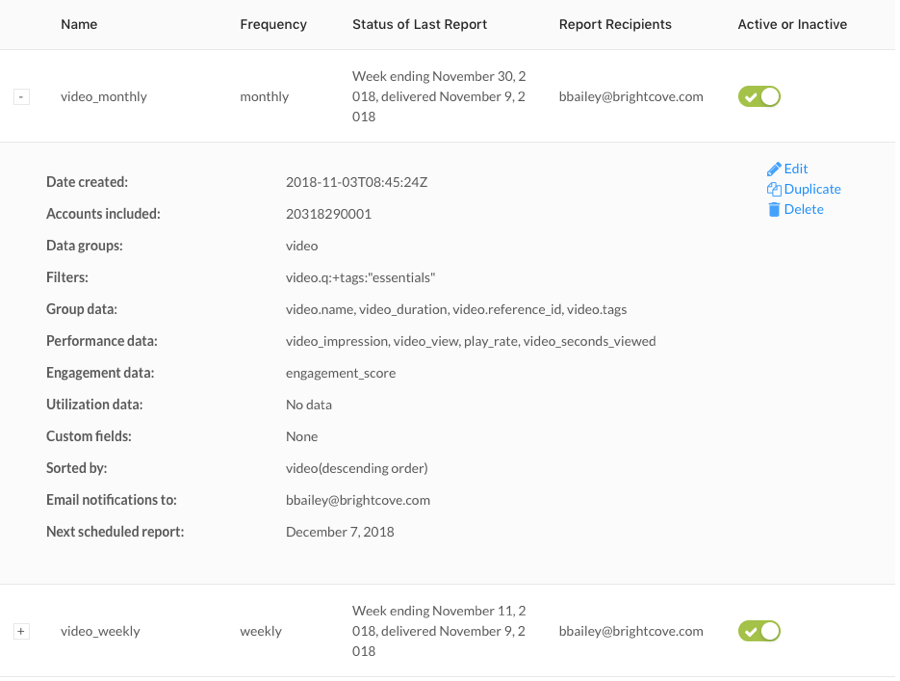The height and width of the screenshot is (681, 900).
Task: Disable the video_monthly report toggle
Action: [x=759, y=96]
